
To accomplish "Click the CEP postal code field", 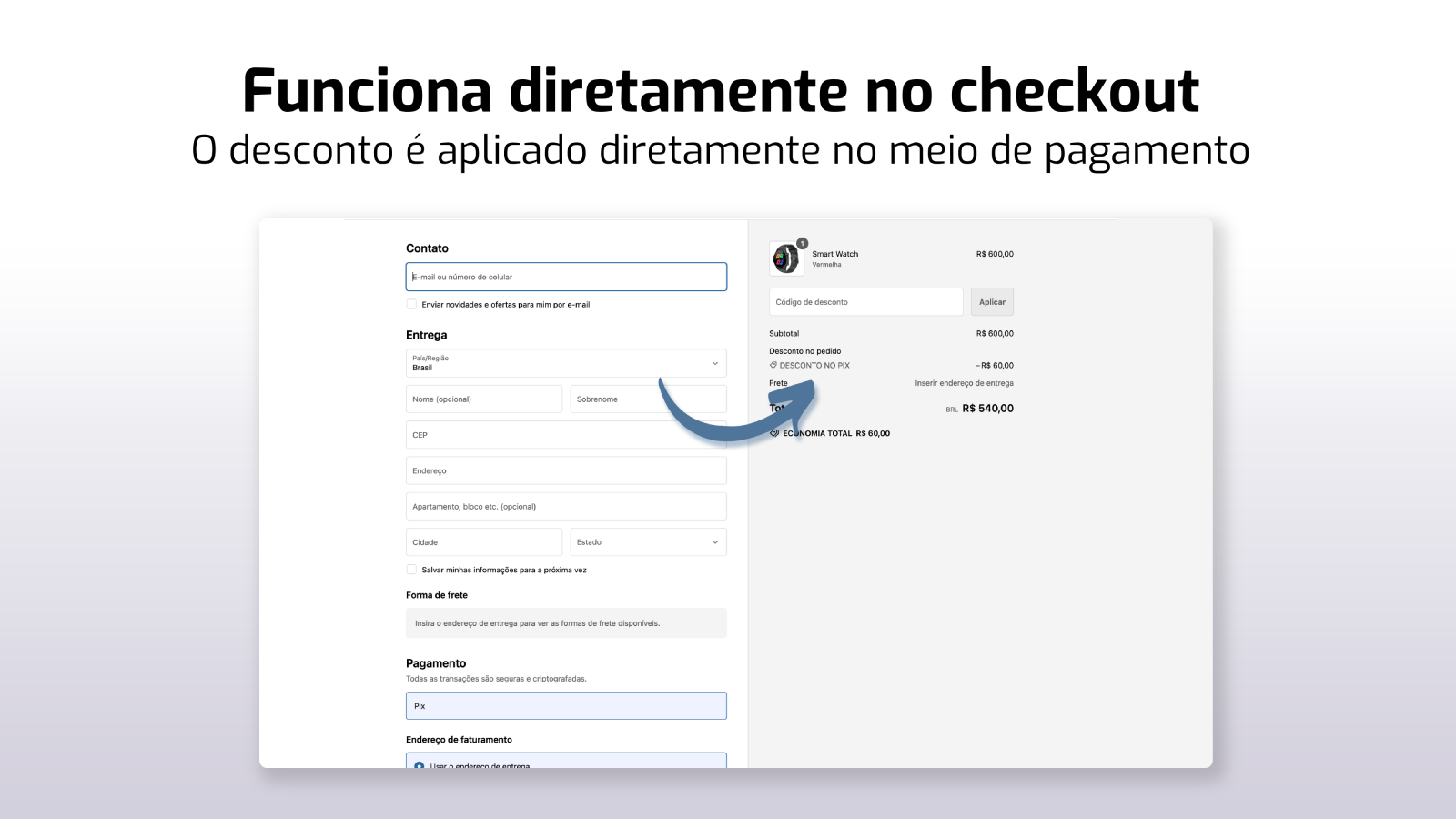I will point(566,435).
